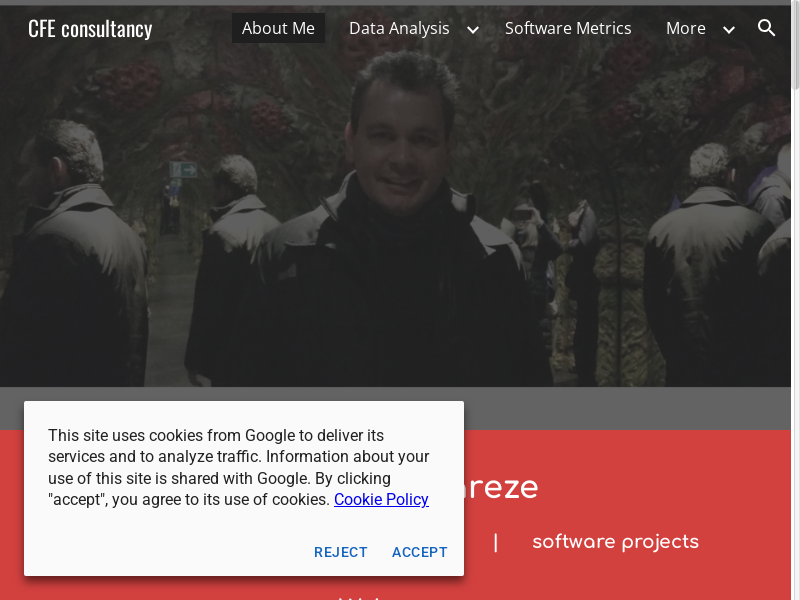Click the green exit sign in photo
Screen dimensions: 800x600
tap(183, 170)
